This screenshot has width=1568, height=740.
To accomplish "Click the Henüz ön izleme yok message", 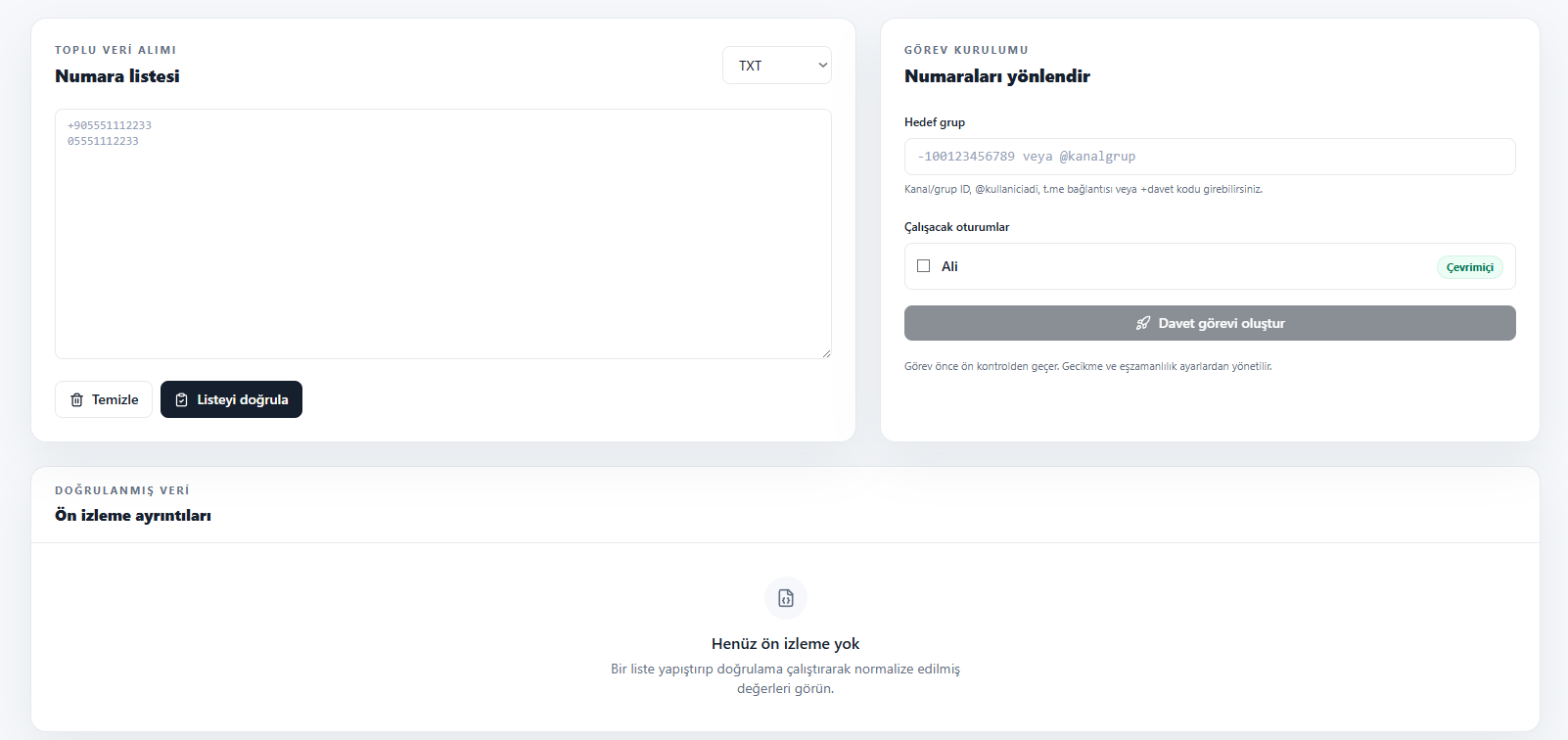I will coord(786,644).
